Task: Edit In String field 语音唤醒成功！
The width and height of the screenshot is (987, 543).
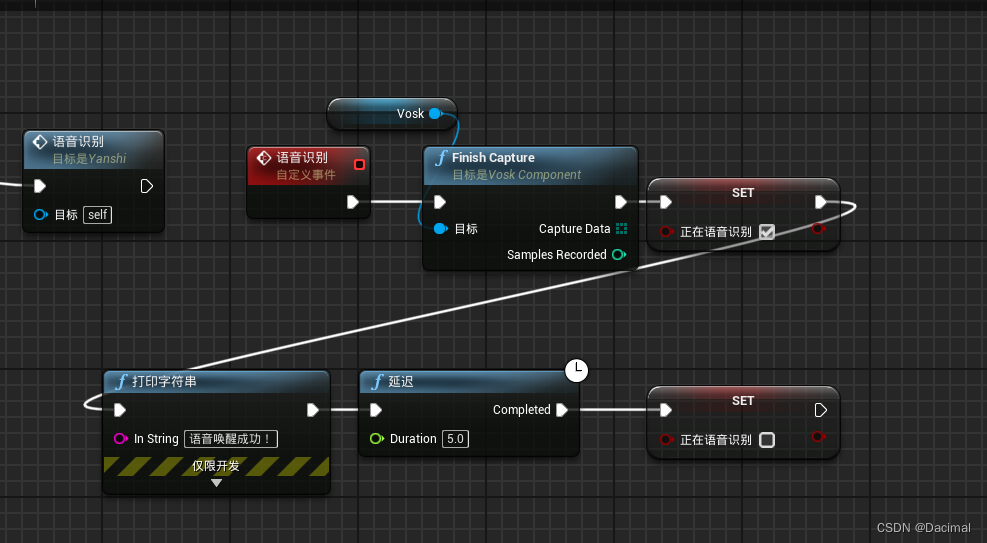Action: pos(230,439)
